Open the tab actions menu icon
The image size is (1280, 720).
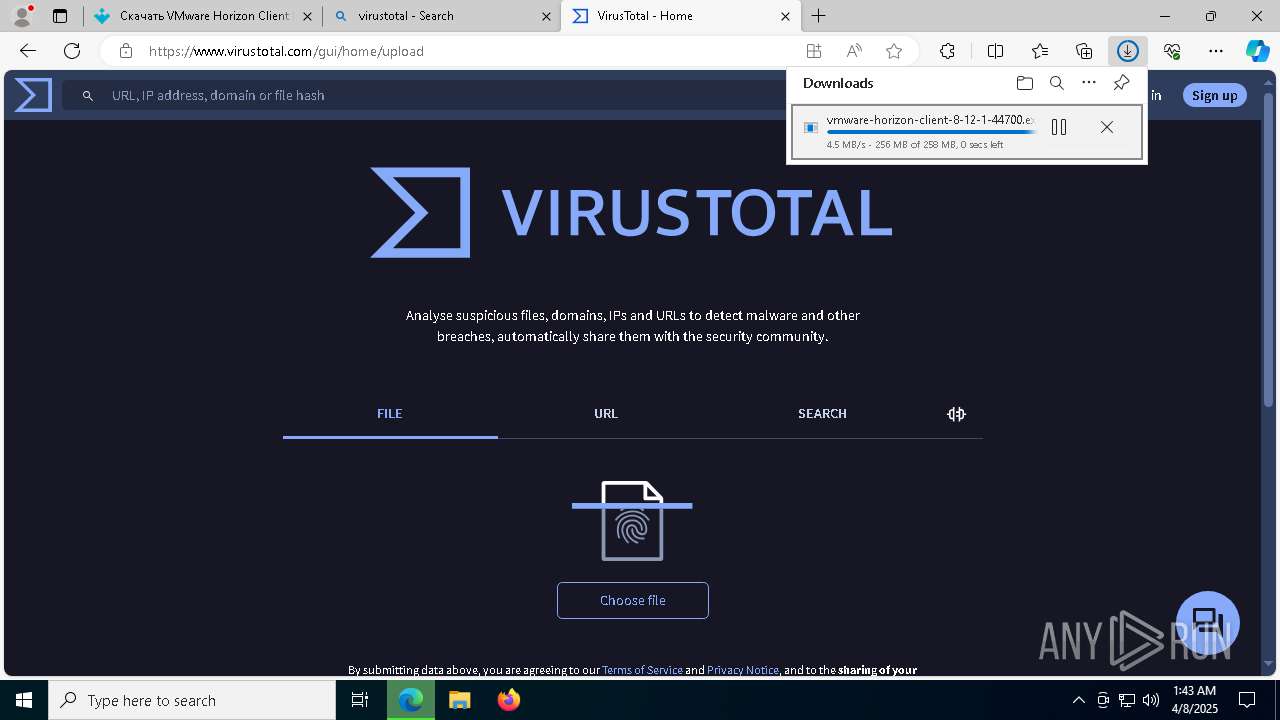click(60, 16)
